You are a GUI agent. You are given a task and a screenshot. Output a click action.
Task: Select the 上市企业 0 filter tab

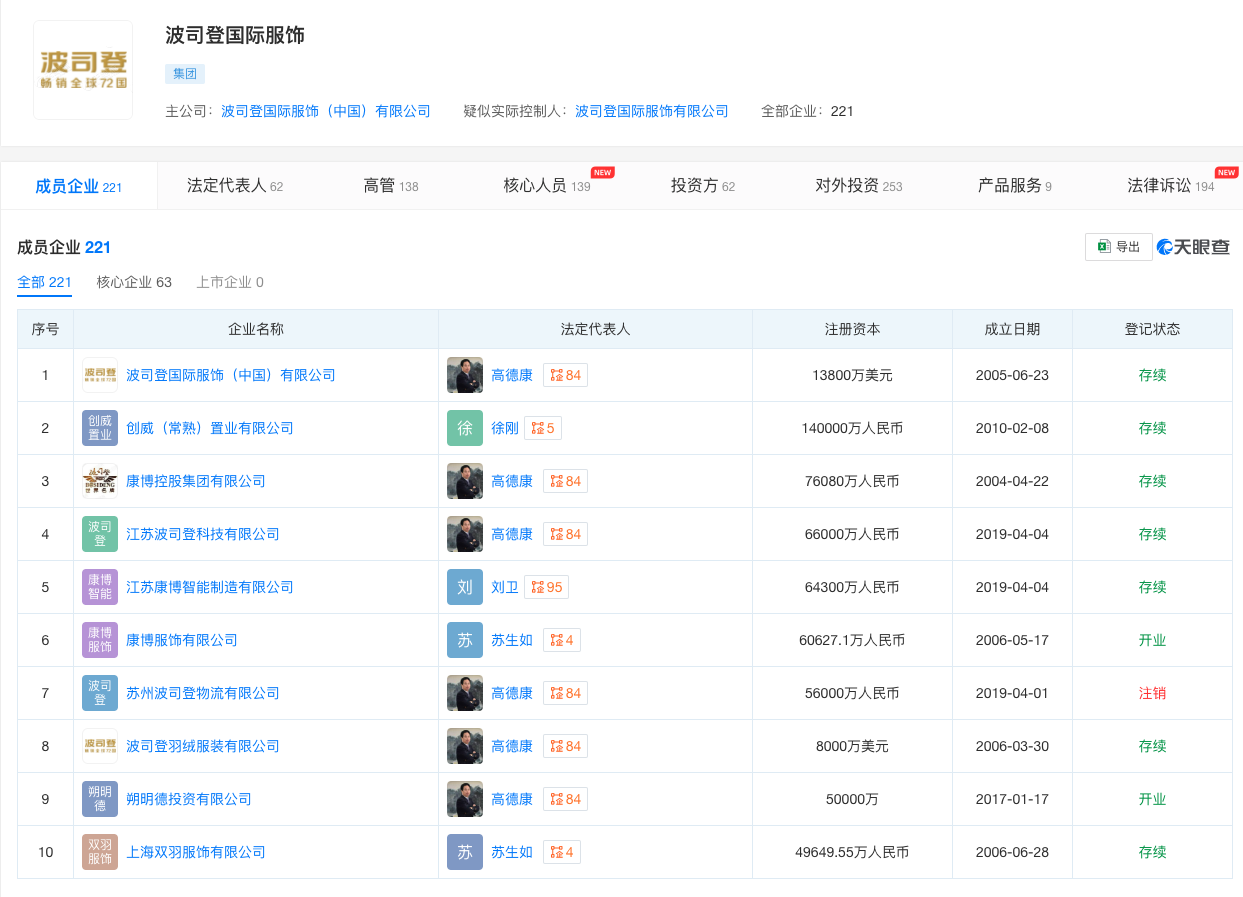click(229, 282)
